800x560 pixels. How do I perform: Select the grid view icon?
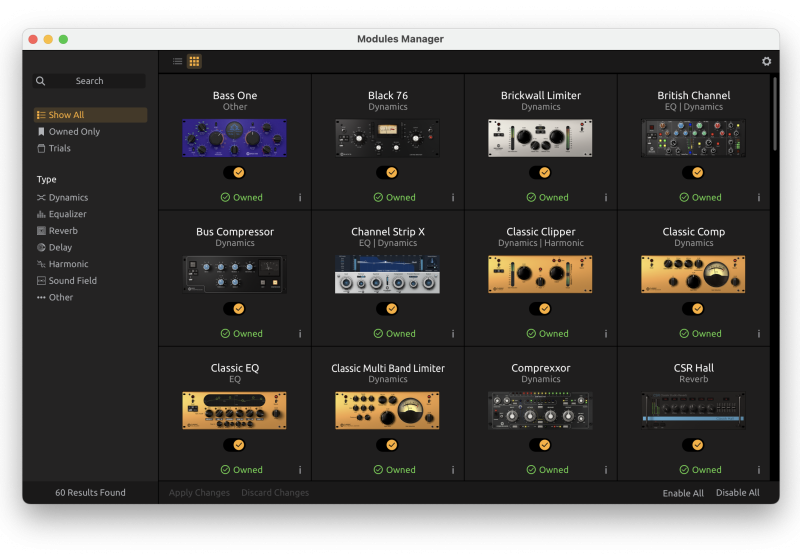(194, 61)
